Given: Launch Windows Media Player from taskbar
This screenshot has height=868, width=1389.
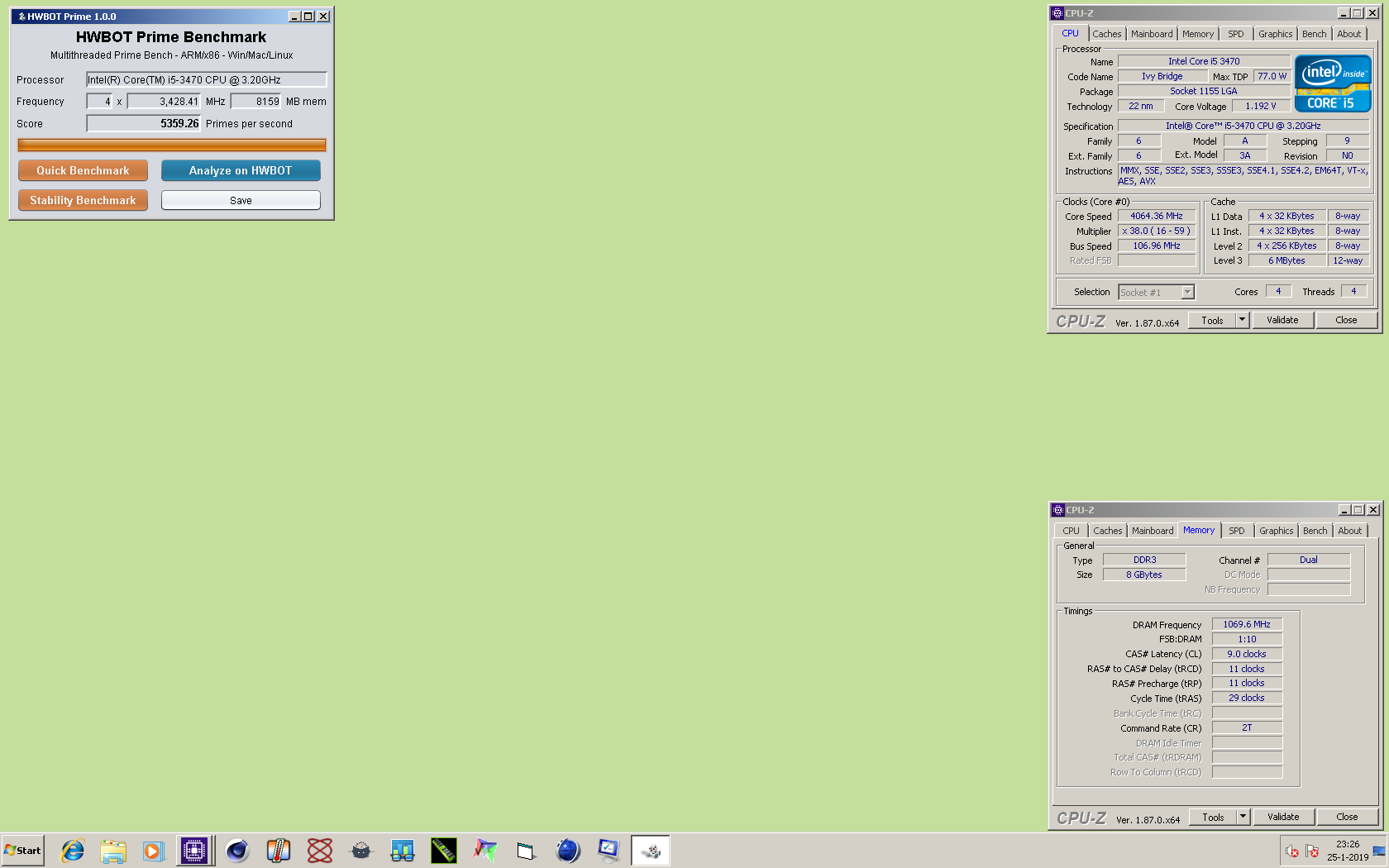Looking at the screenshot, I should point(154,851).
